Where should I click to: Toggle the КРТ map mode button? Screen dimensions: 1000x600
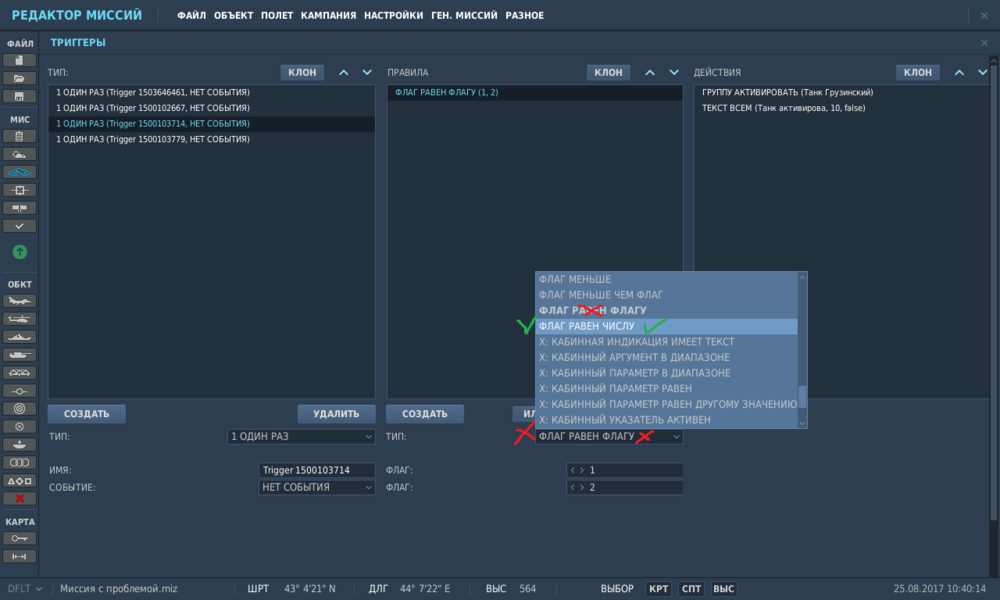[x=658, y=589]
